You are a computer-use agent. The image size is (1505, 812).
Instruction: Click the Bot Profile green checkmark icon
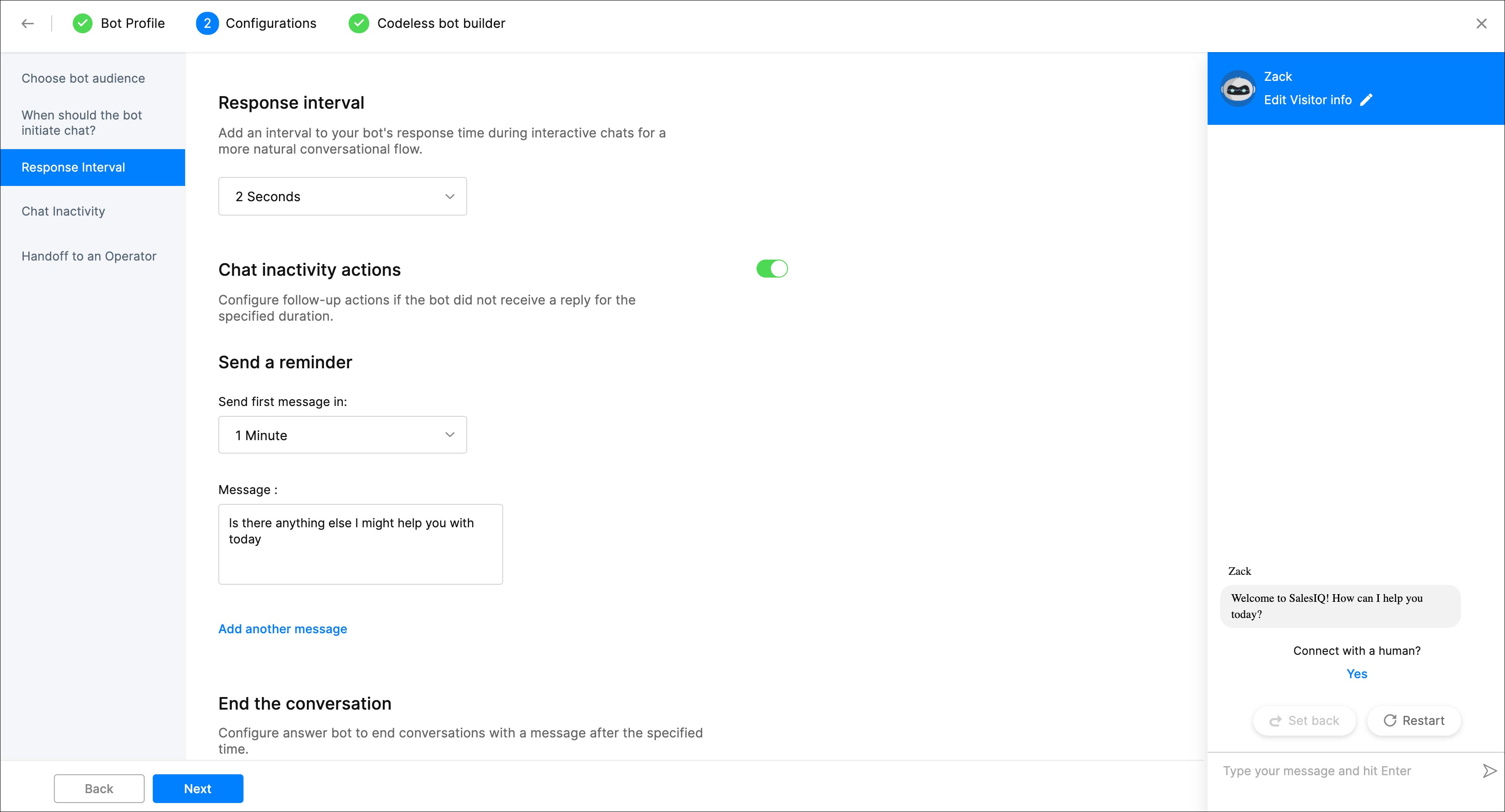pos(82,23)
